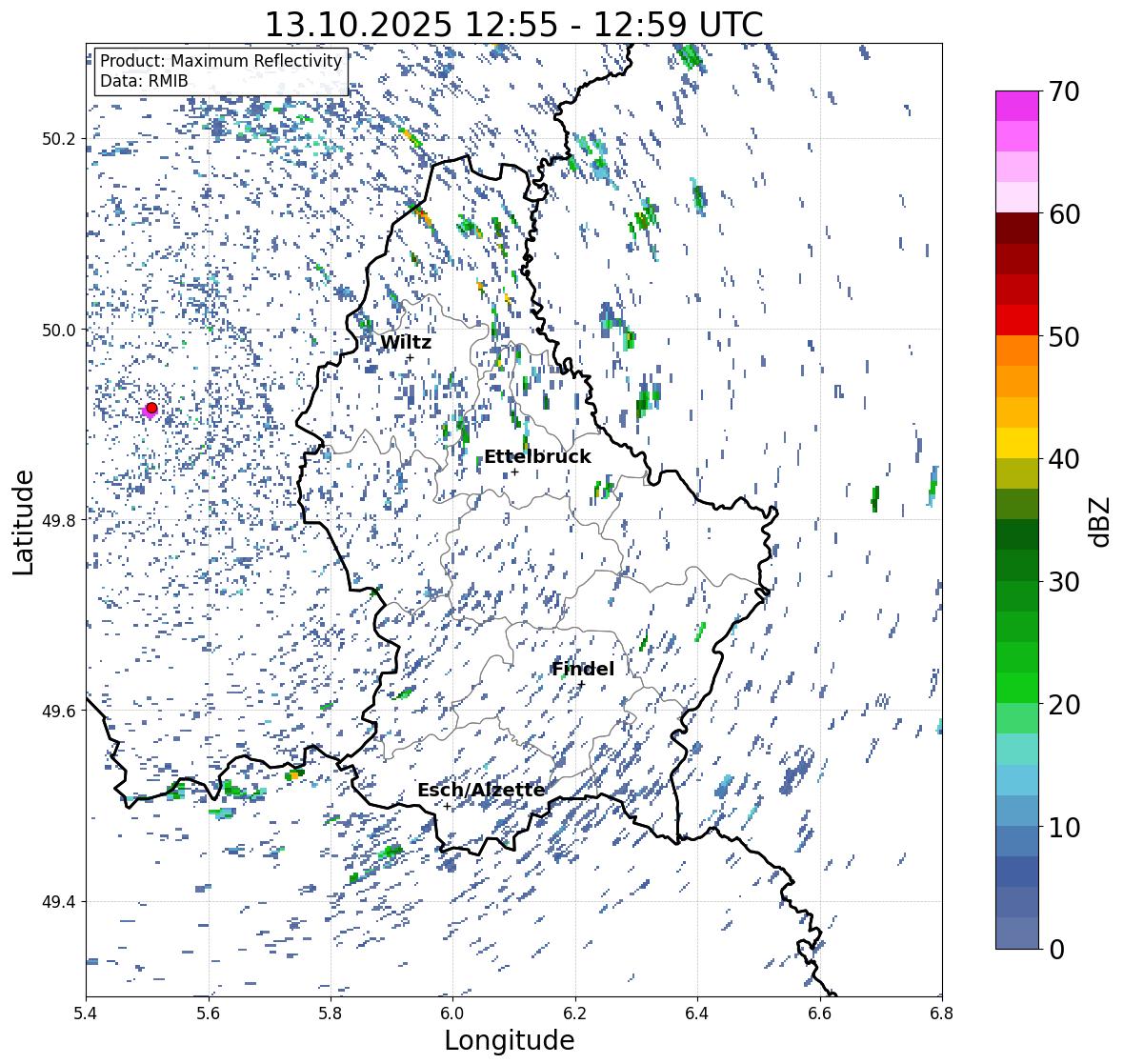Click longitude tick label 6.6

tap(819, 1013)
